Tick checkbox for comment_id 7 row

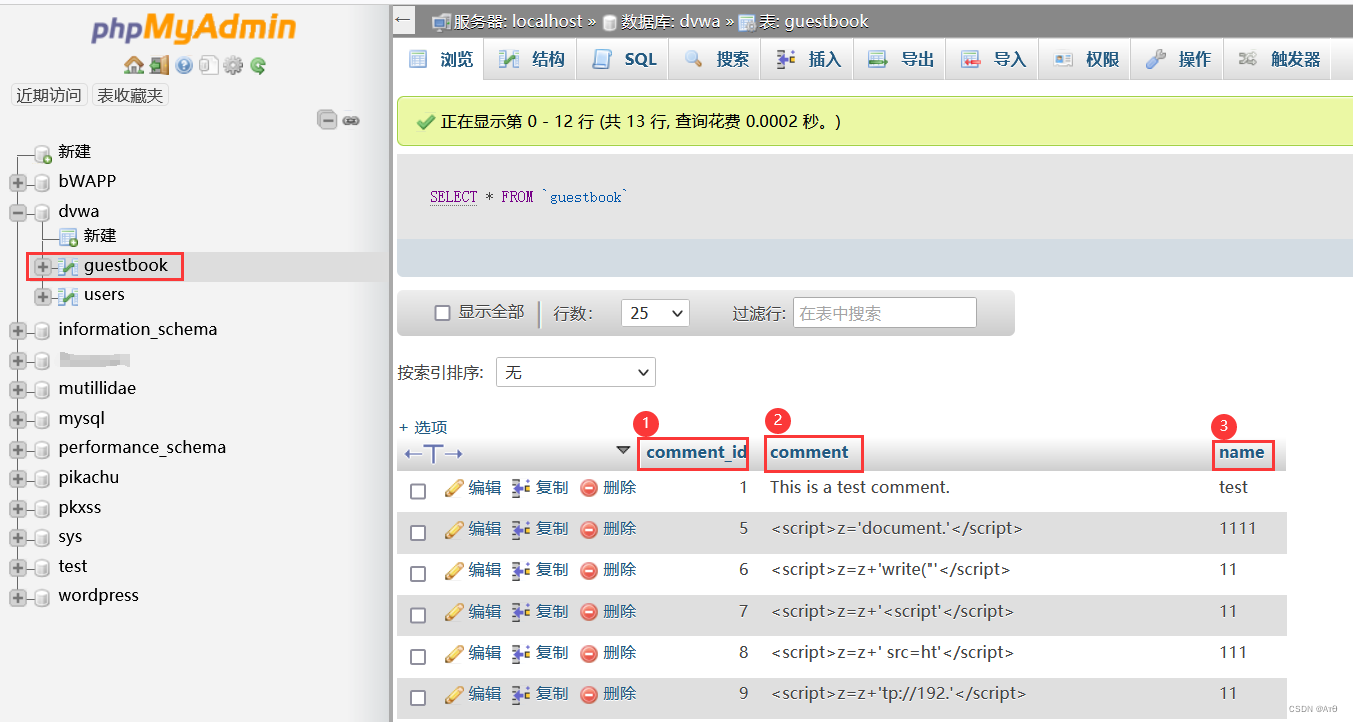click(x=418, y=615)
